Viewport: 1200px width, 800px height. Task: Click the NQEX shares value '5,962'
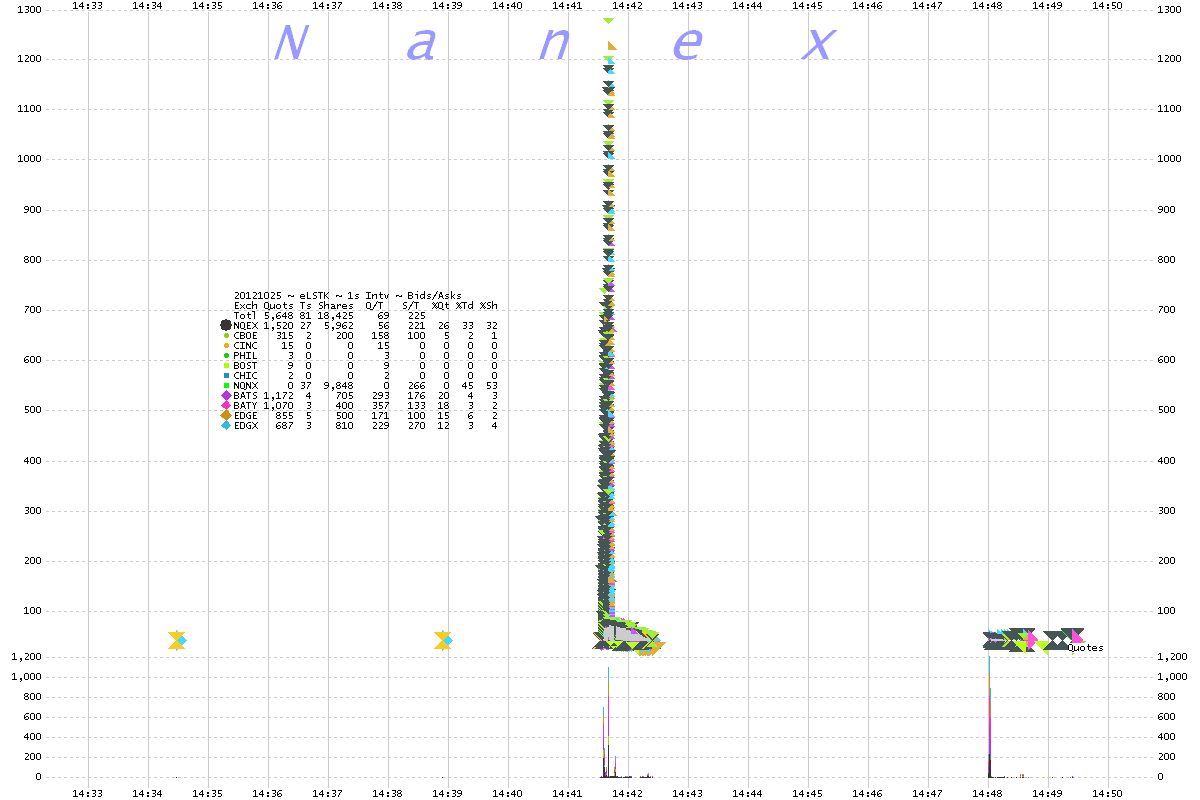click(x=339, y=326)
